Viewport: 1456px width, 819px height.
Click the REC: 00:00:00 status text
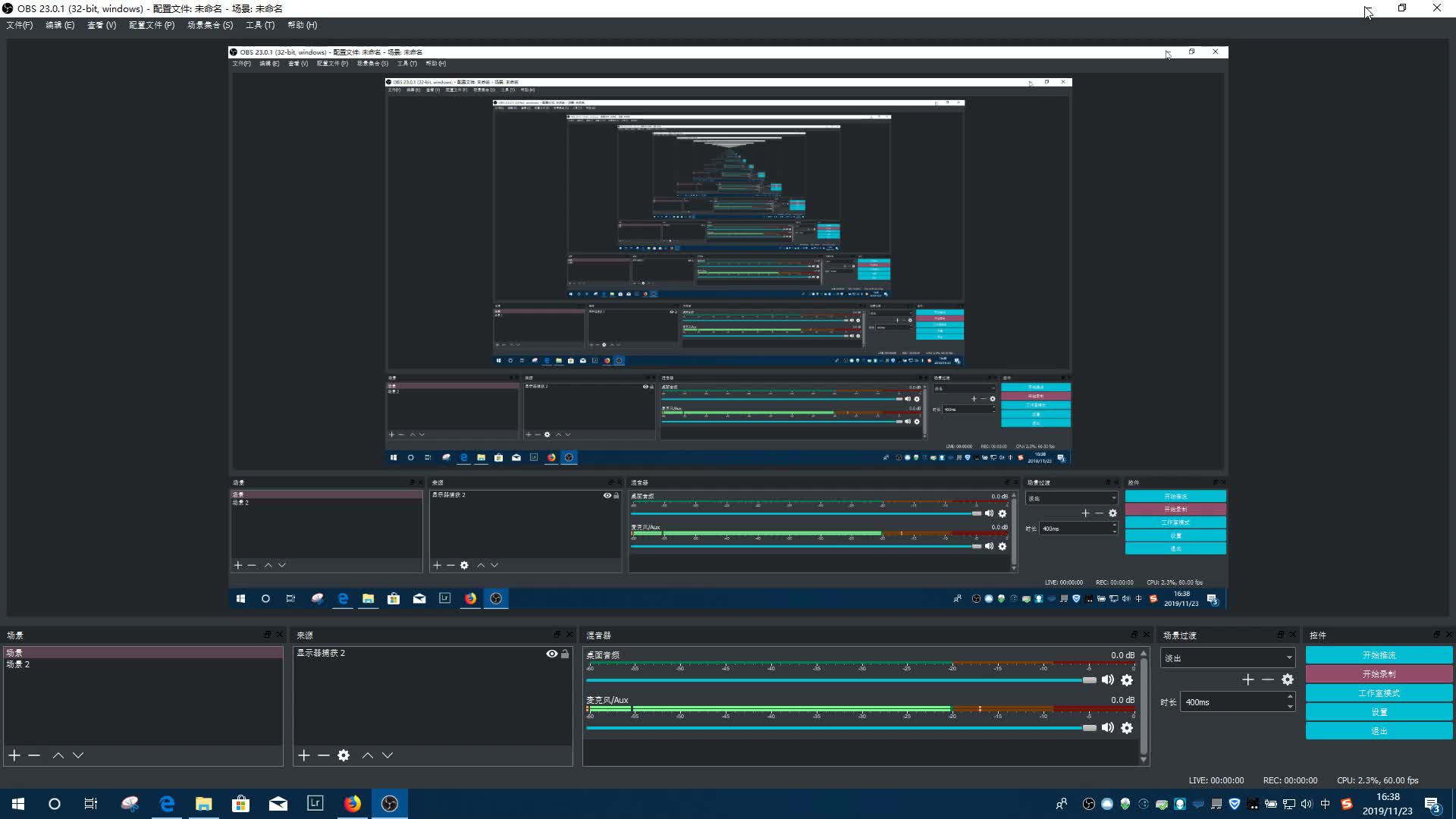coord(1290,780)
